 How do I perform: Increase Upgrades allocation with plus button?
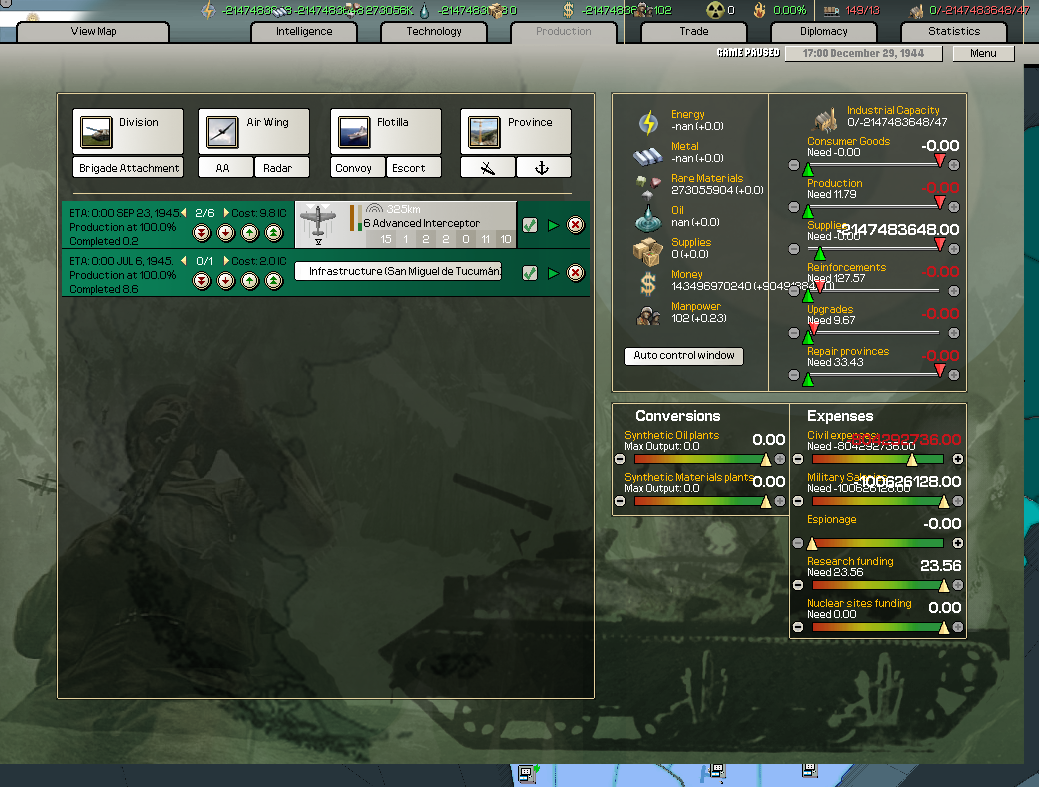(x=954, y=333)
